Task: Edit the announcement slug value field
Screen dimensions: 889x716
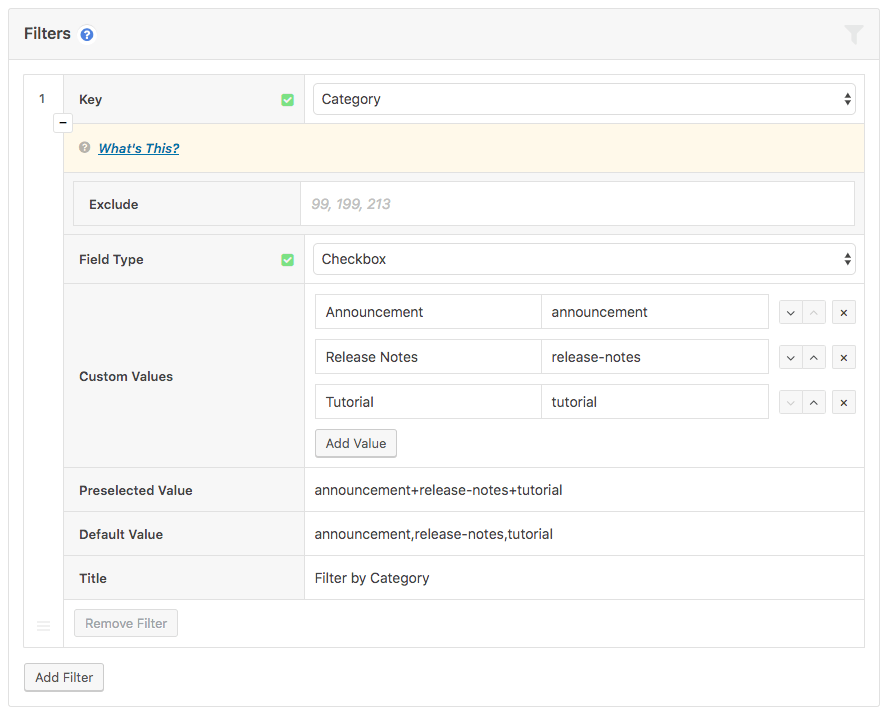Action: click(655, 312)
